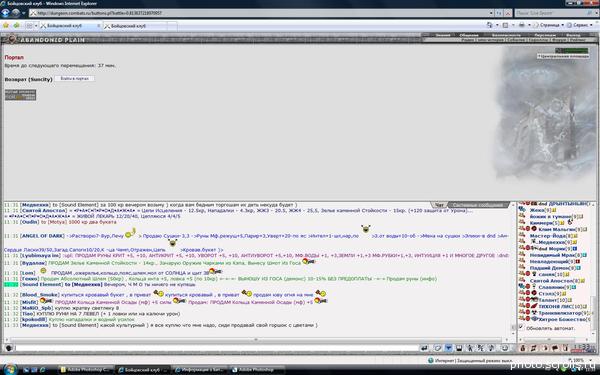Toggle the highlighted blue chat filter icon

[x=448, y=348]
